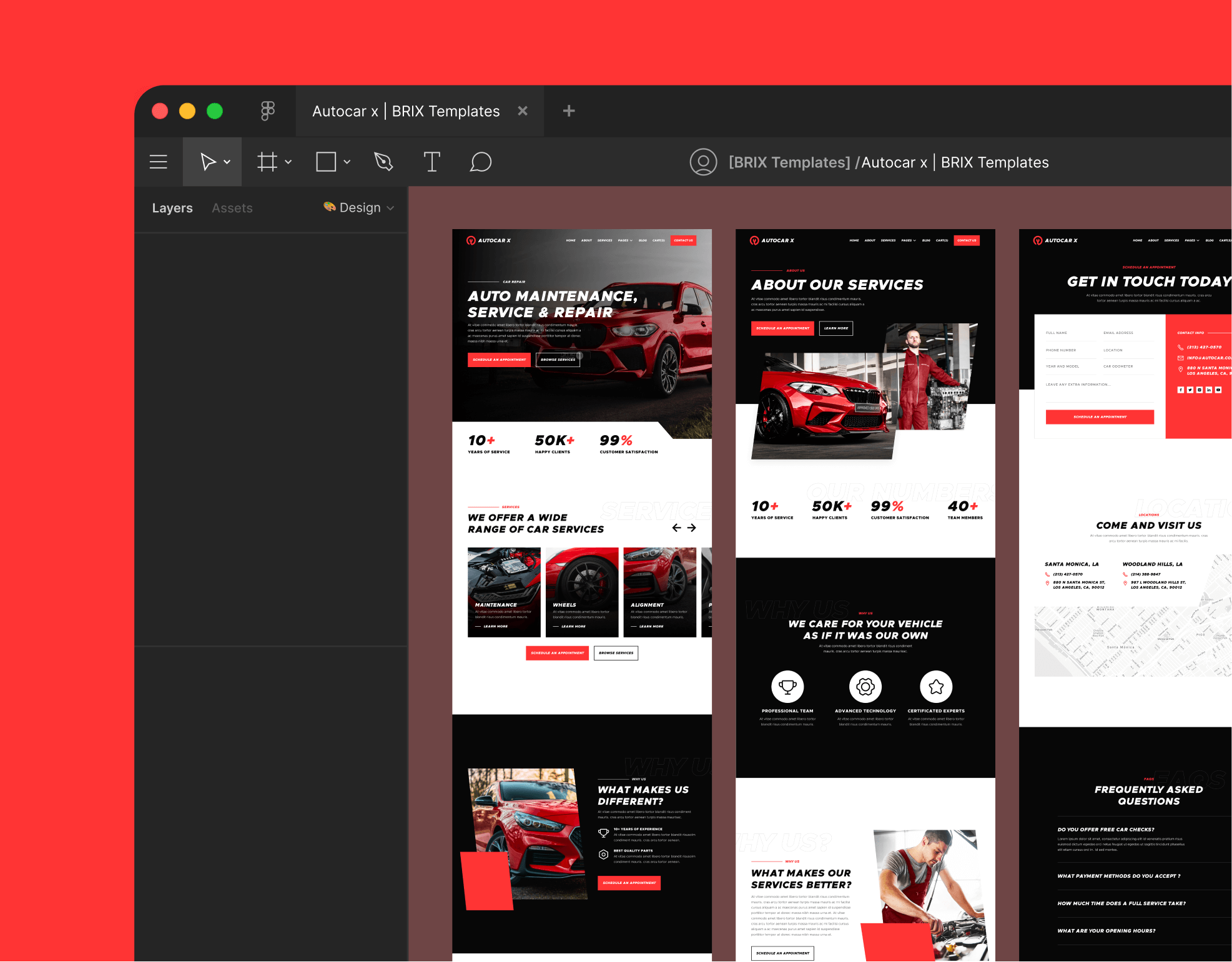Select the Move tool
Viewport: 1232px width, 962px height.
[209, 162]
